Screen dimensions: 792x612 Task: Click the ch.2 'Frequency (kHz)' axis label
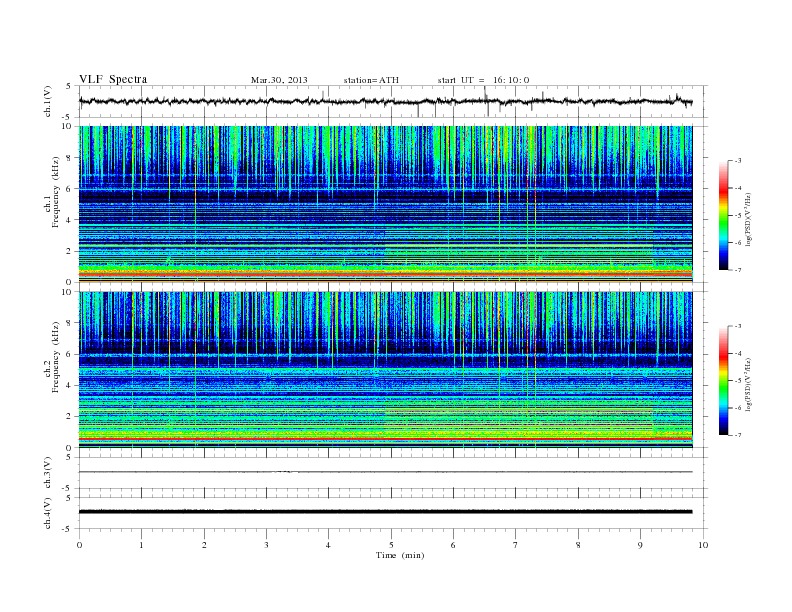[x=55, y=357]
